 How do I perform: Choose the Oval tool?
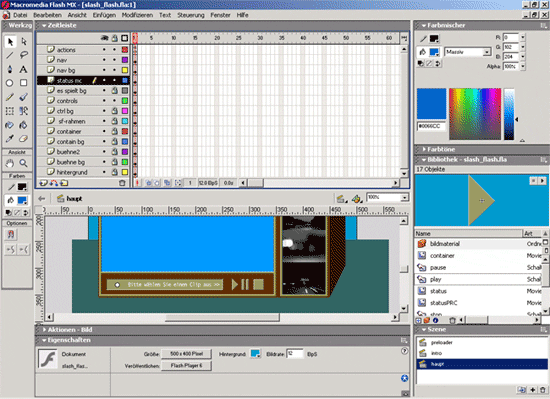[9, 83]
